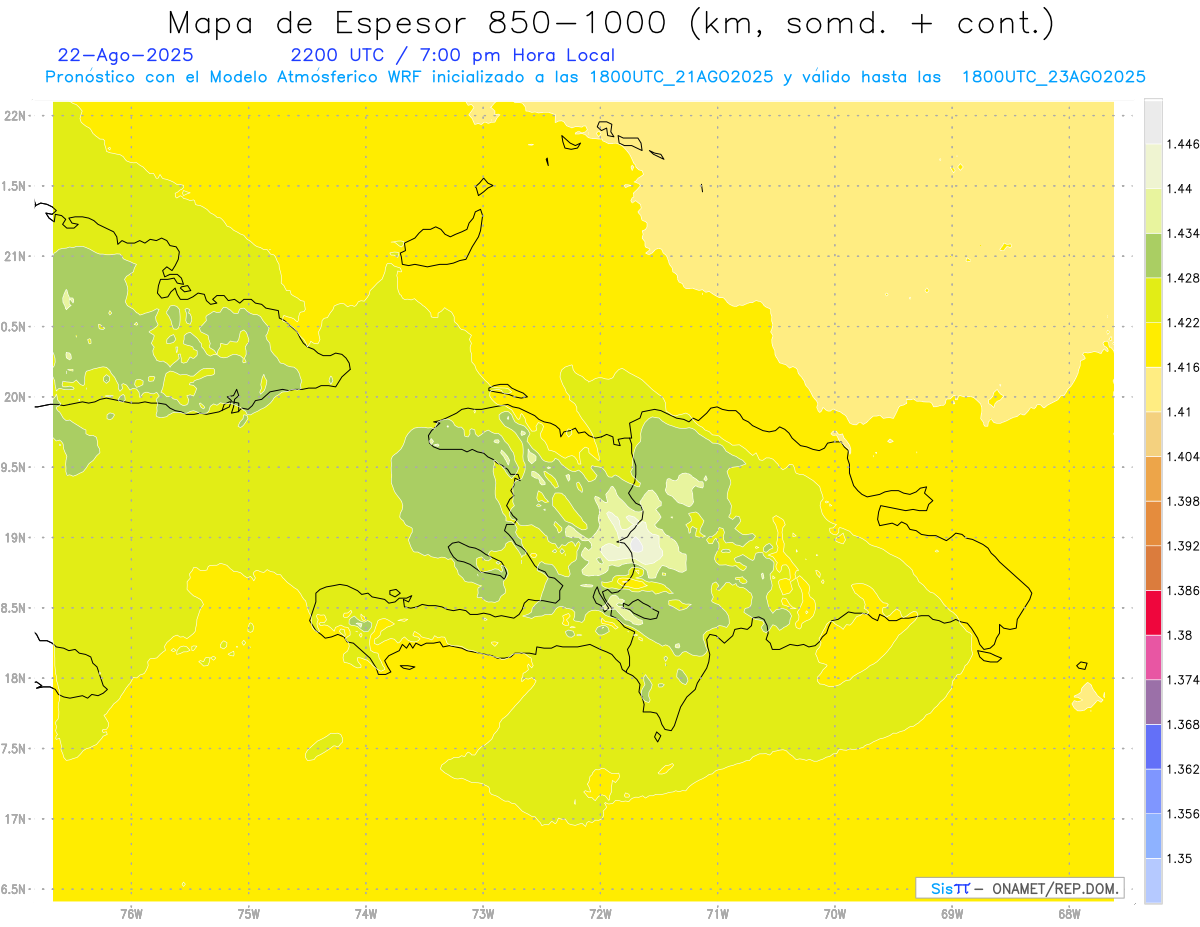1200x927 pixels.
Task: Click the longitude label "72W"
Action: tap(600, 914)
